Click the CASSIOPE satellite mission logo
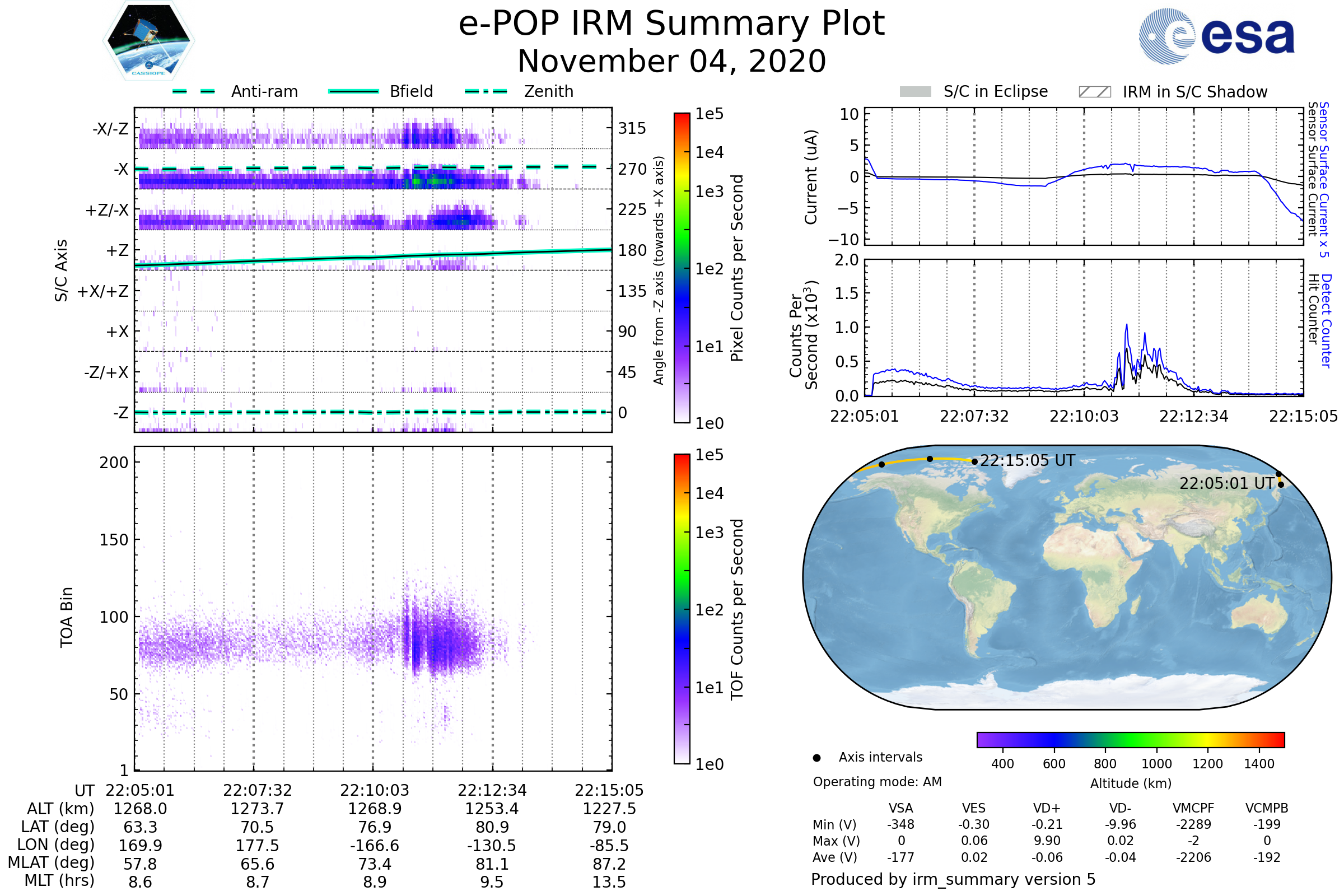Image resolution: width=1344 pixels, height=896 pixels. pyautogui.click(x=148, y=41)
